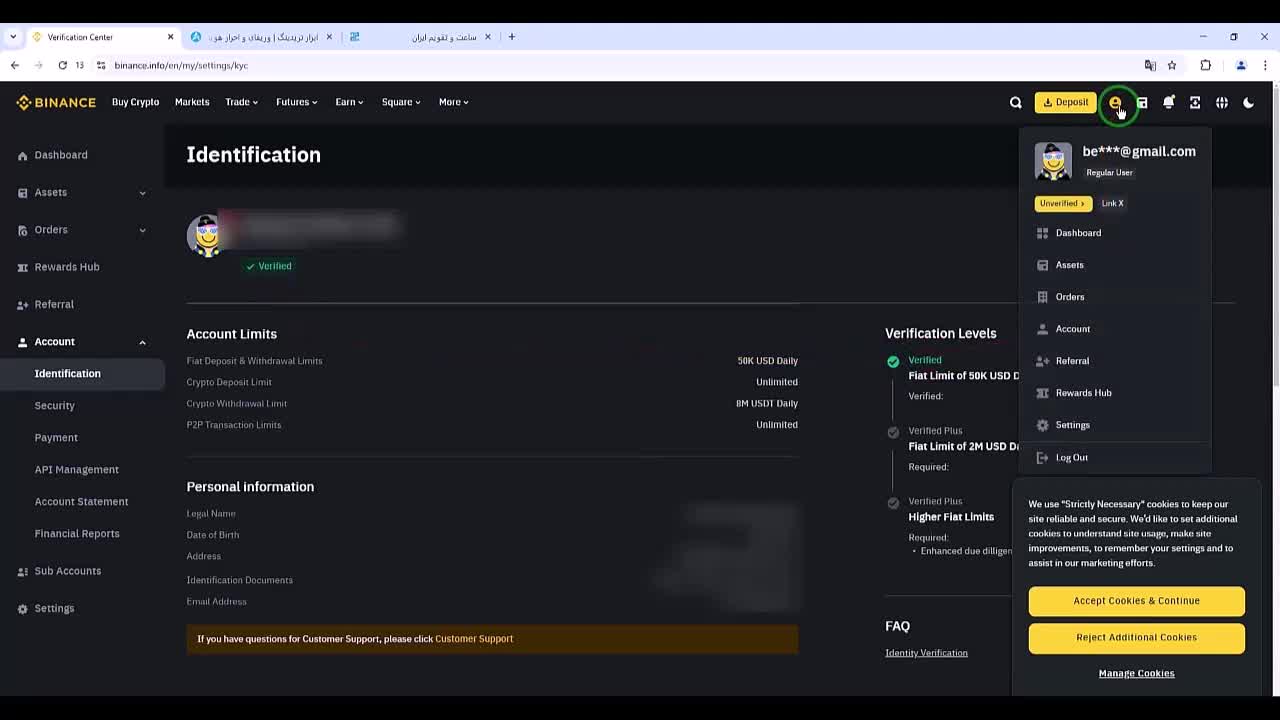This screenshot has height=720, width=1280.
Task: Click the Binance logo
Action: [56, 102]
